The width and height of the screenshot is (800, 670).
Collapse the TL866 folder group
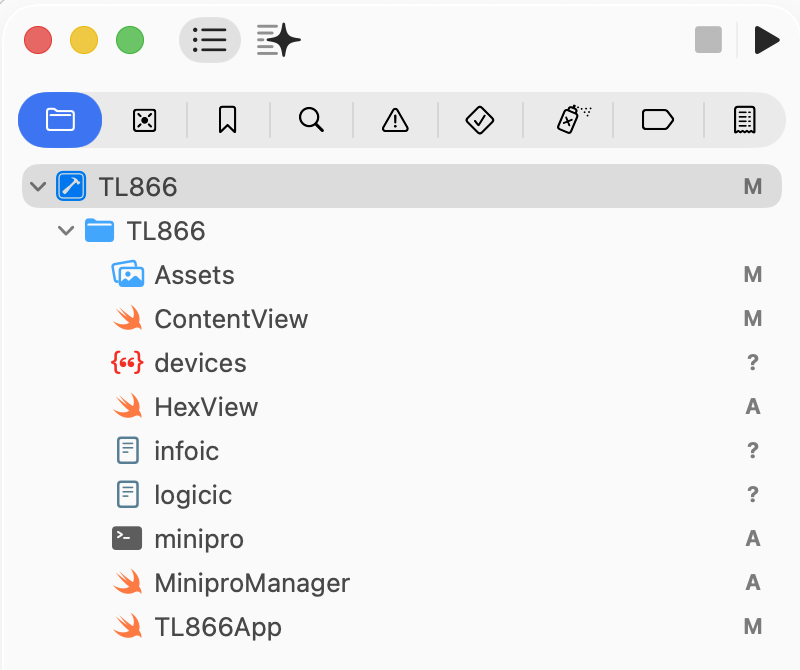click(x=66, y=231)
